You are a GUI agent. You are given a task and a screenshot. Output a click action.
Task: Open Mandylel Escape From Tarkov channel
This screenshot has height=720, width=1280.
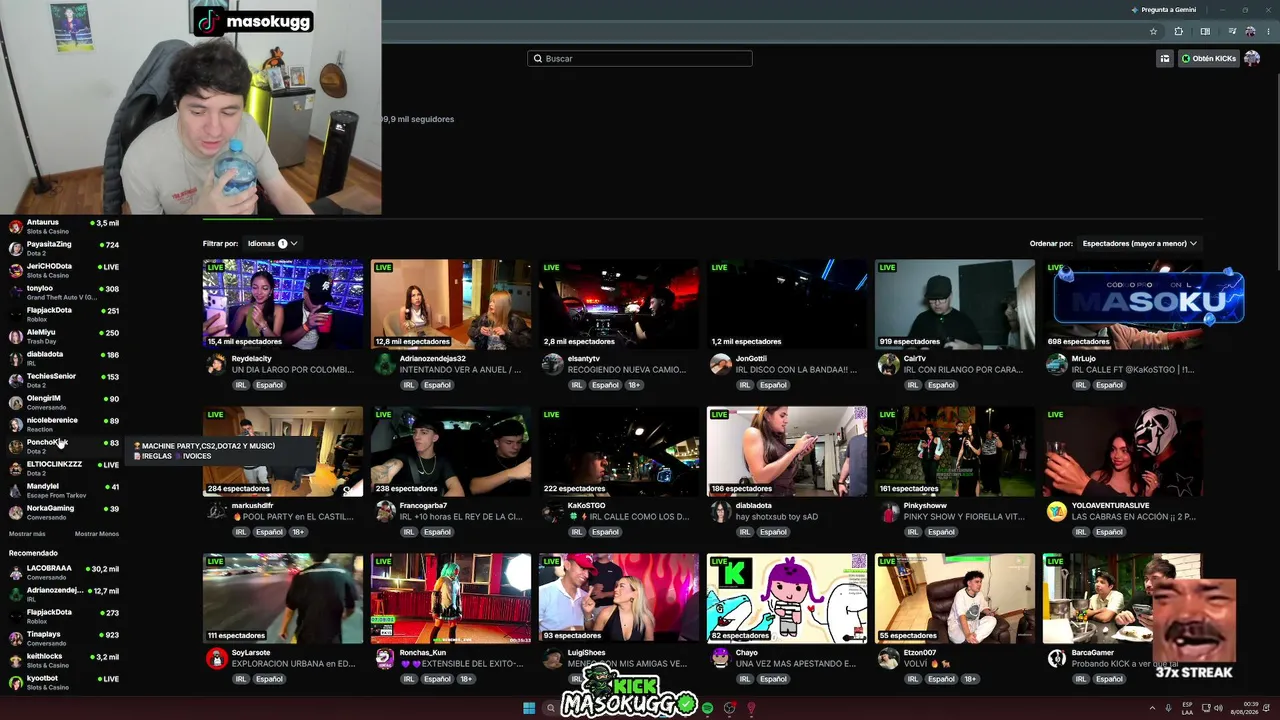click(64, 490)
